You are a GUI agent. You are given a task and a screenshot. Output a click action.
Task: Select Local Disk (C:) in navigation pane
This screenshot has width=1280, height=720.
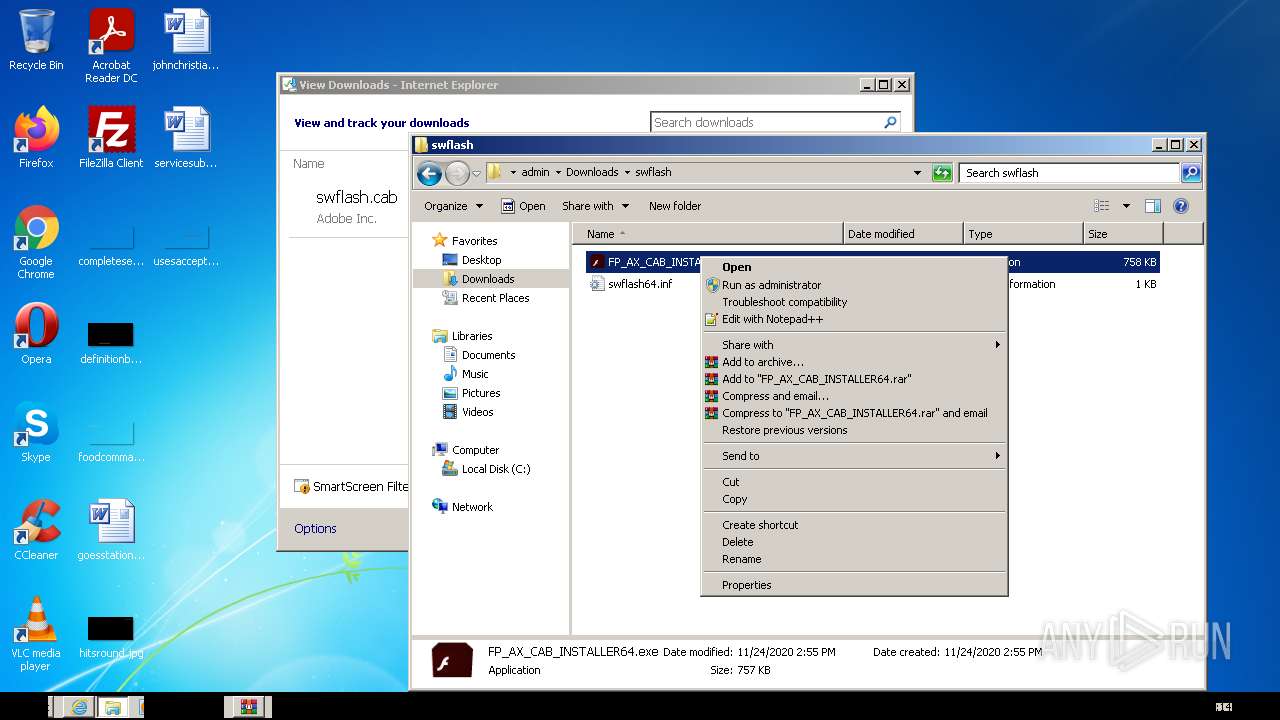(486, 469)
